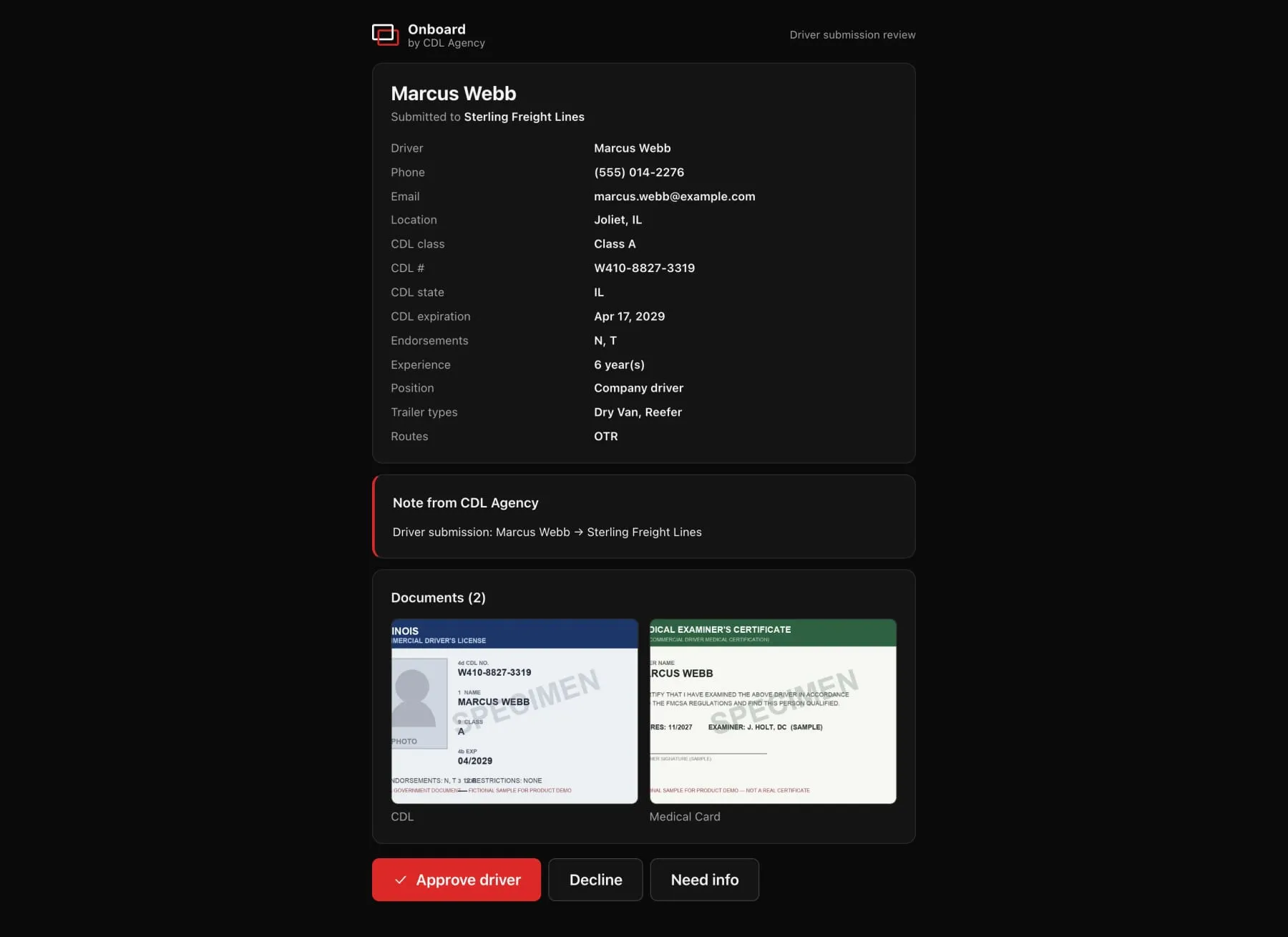
Task: Select the phone number (555) 014-2276
Action: click(639, 173)
